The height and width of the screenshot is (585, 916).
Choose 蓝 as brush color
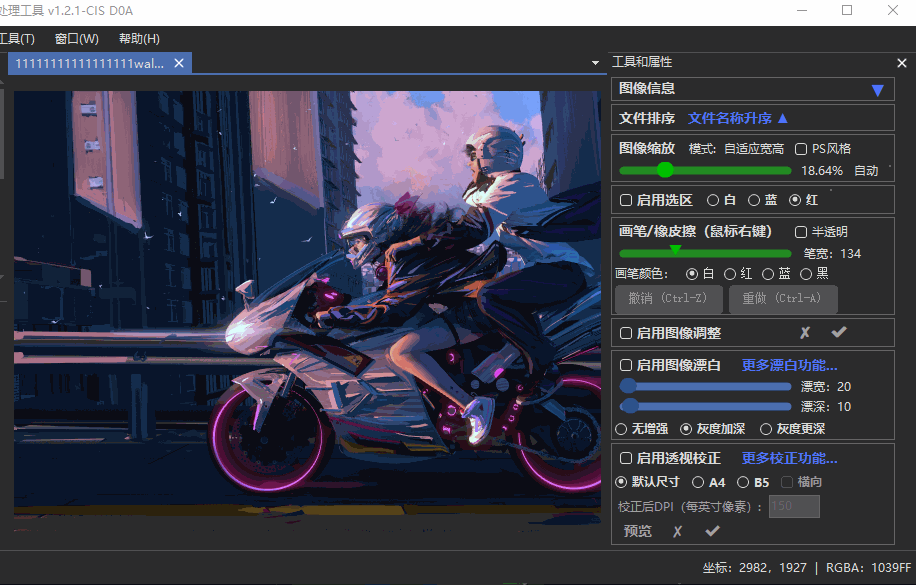pyautogui.click(x=768, y=274)
